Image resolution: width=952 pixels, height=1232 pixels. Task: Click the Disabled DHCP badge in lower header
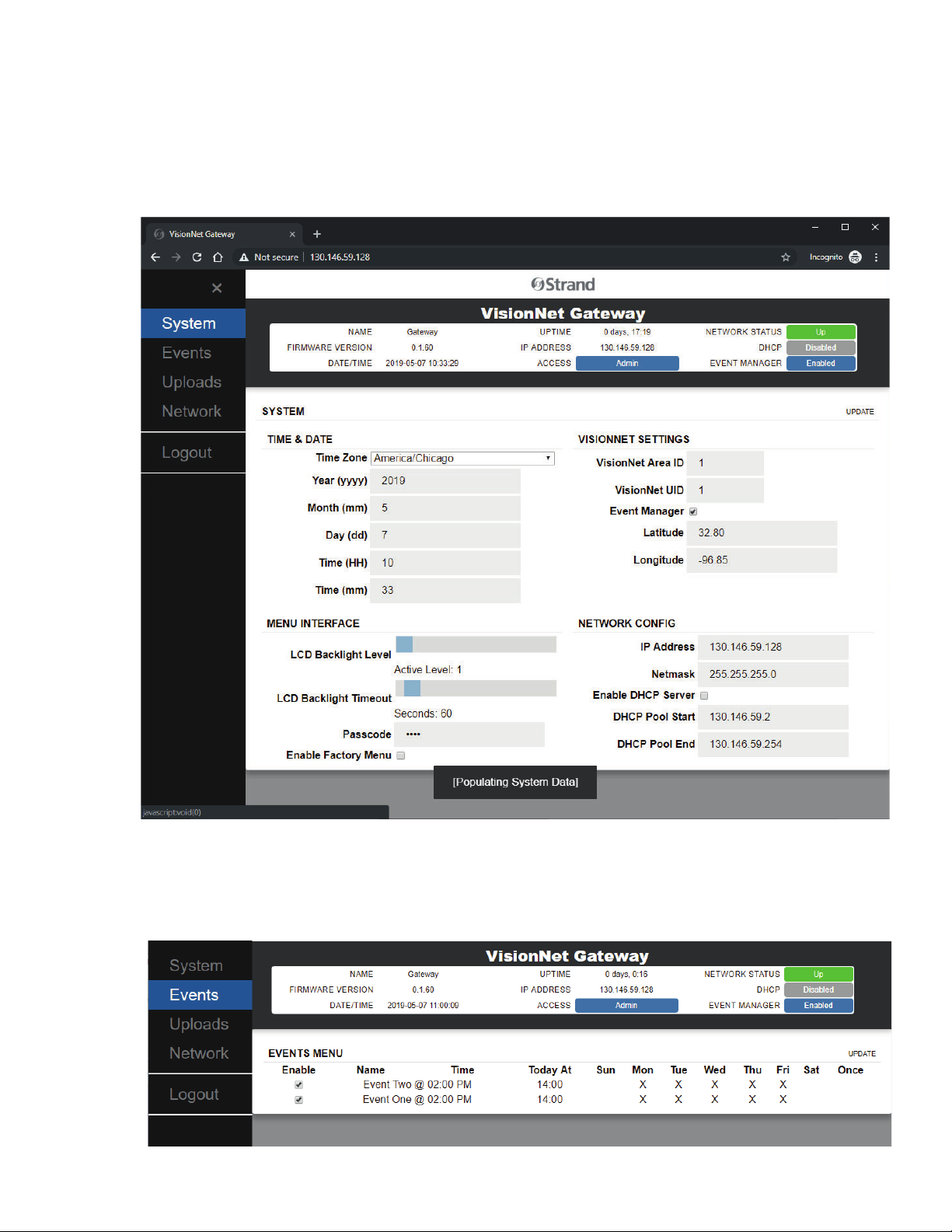point(818,989)
